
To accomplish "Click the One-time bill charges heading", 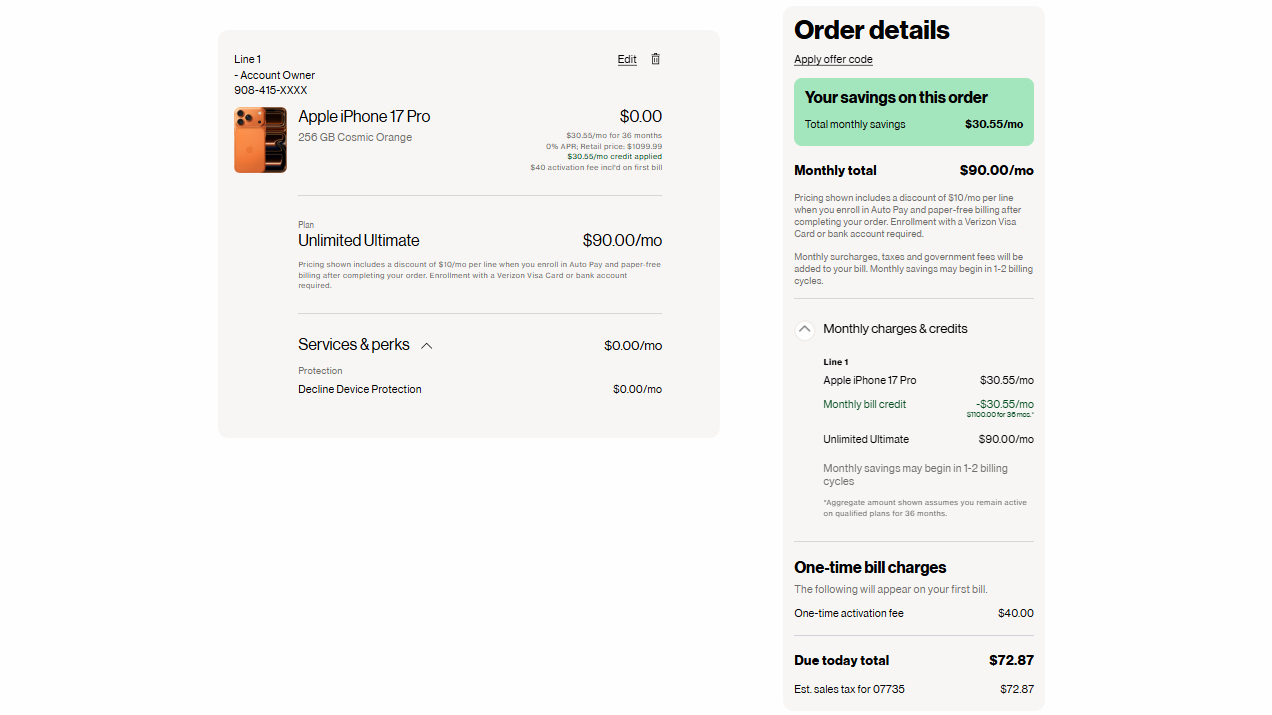I will (870, 567).
